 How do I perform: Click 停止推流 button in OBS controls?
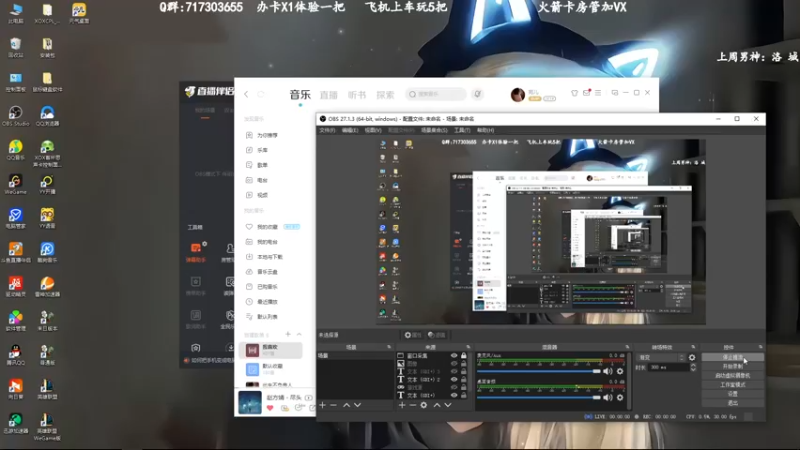(x=733, y=357)
